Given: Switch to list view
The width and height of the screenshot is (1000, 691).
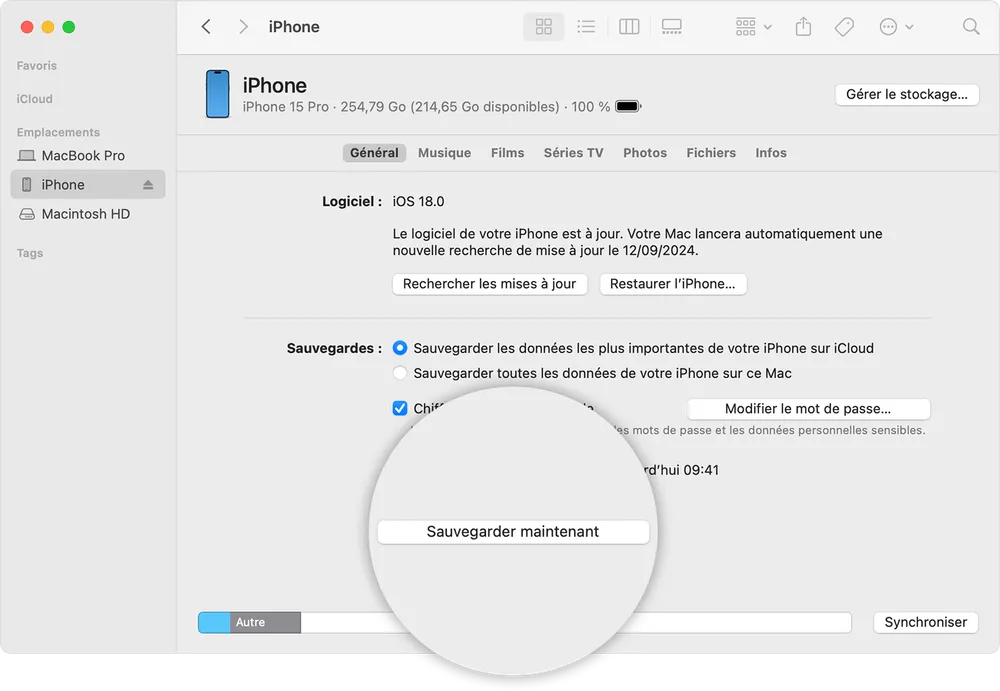Looking at the screenshot, I should click(586, 27).
